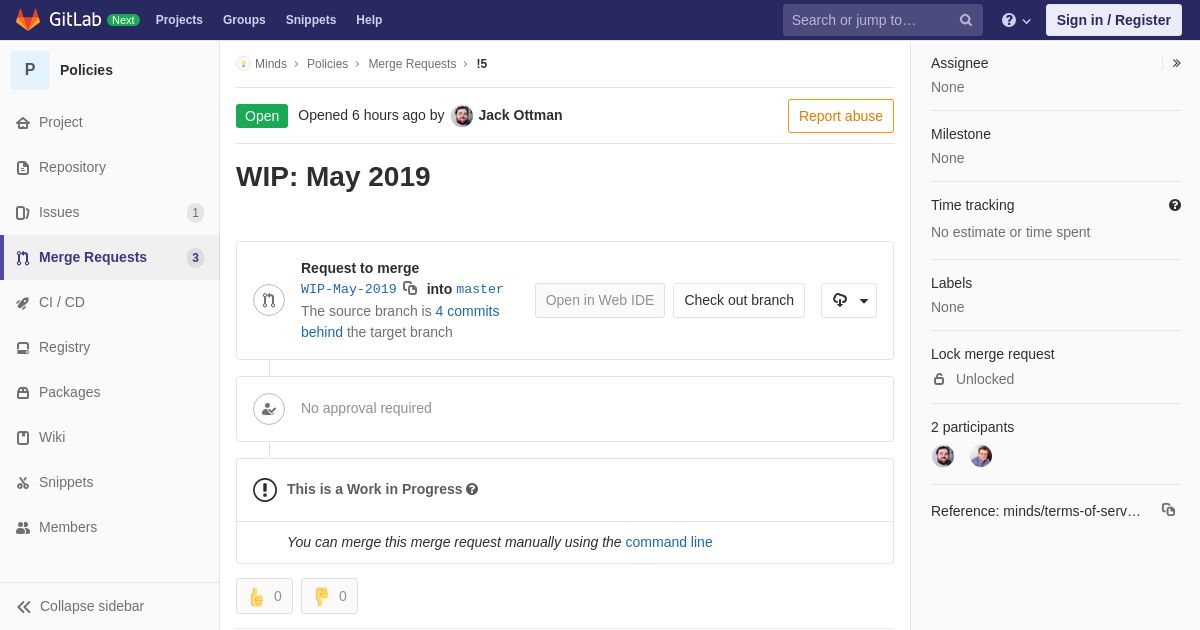1200x630 pixels.
Task: Click the Next badge
Action: coord(123,20)
